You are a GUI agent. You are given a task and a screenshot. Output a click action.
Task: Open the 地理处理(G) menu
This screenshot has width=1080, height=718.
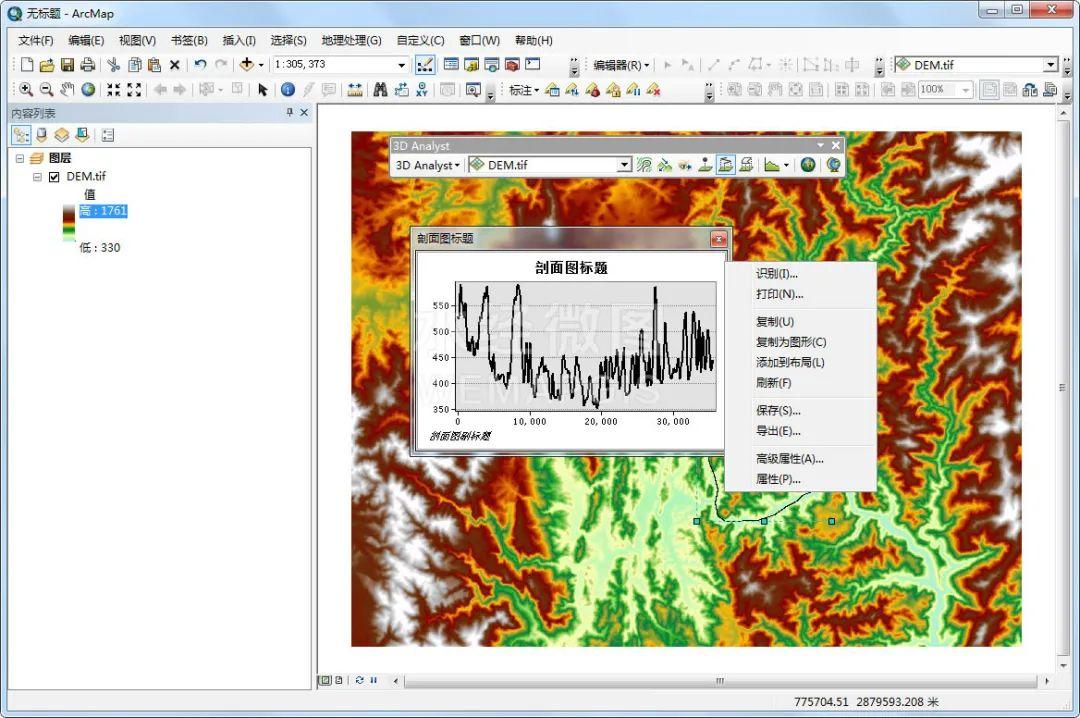351,41
